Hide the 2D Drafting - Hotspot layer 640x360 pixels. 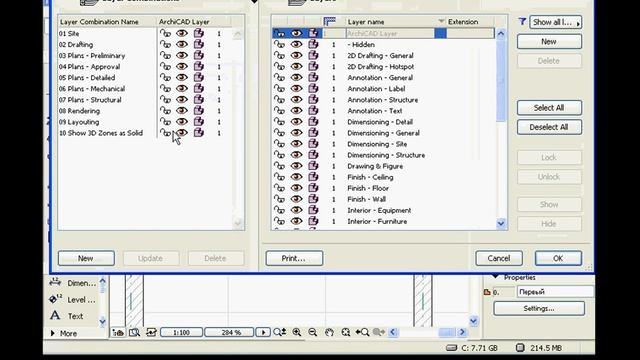(x=296, y=67)
